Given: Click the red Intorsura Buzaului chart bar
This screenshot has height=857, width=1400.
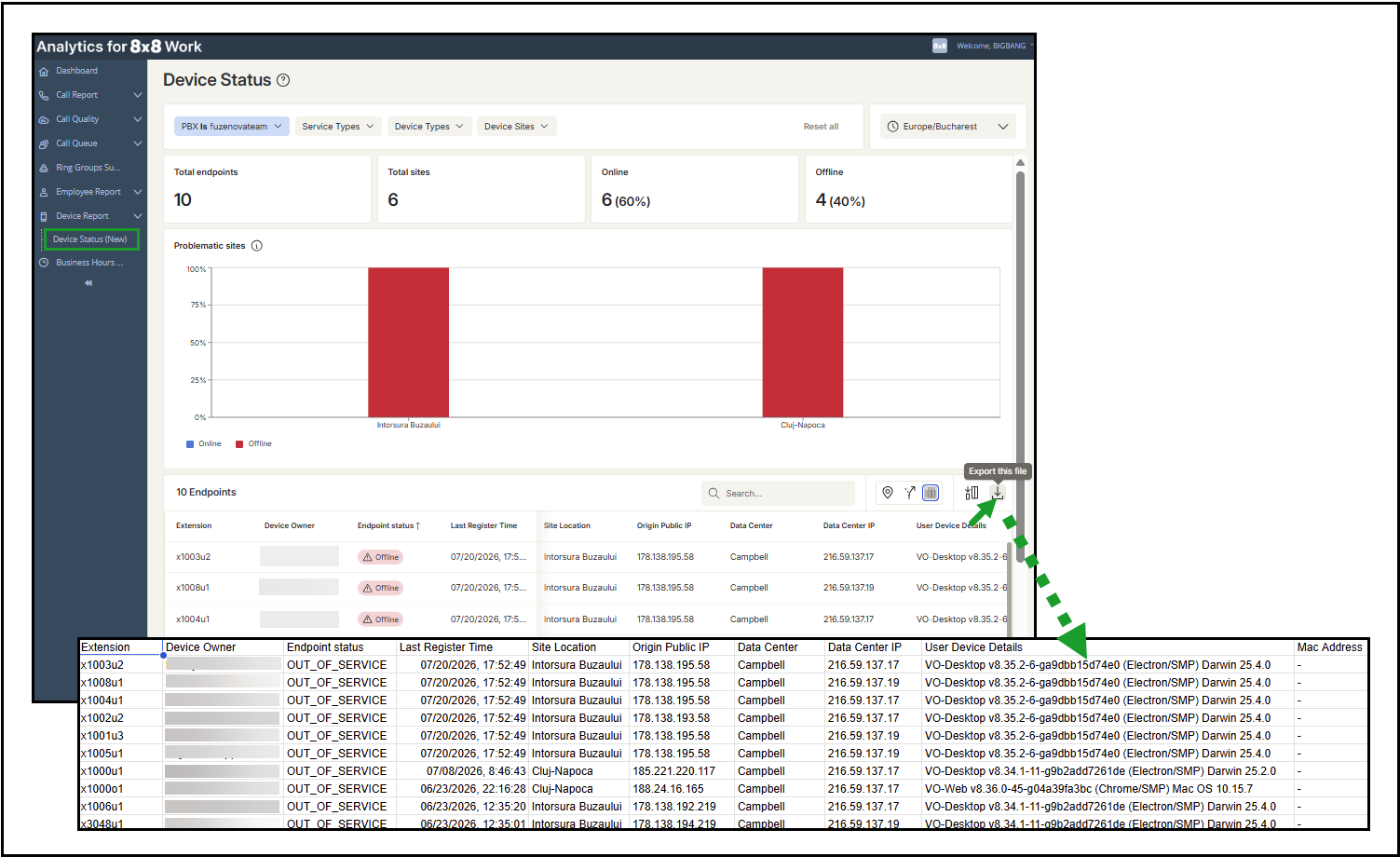Looking at the screenshot, I should pyautogui.click(x=408, y=343).
